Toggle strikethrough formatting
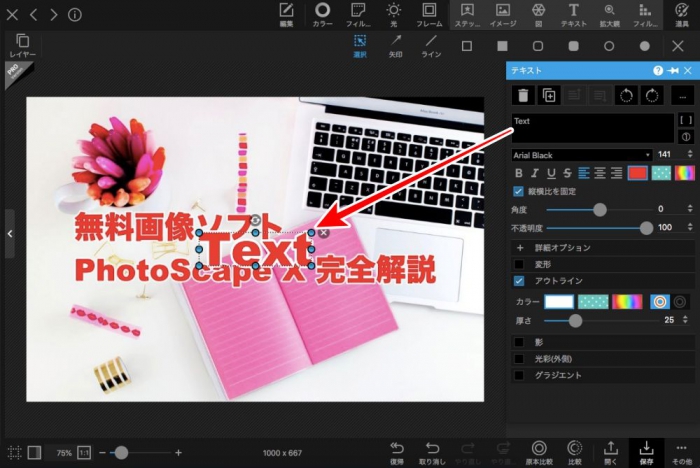The image size is (700, 468). [x=567, y=173]
